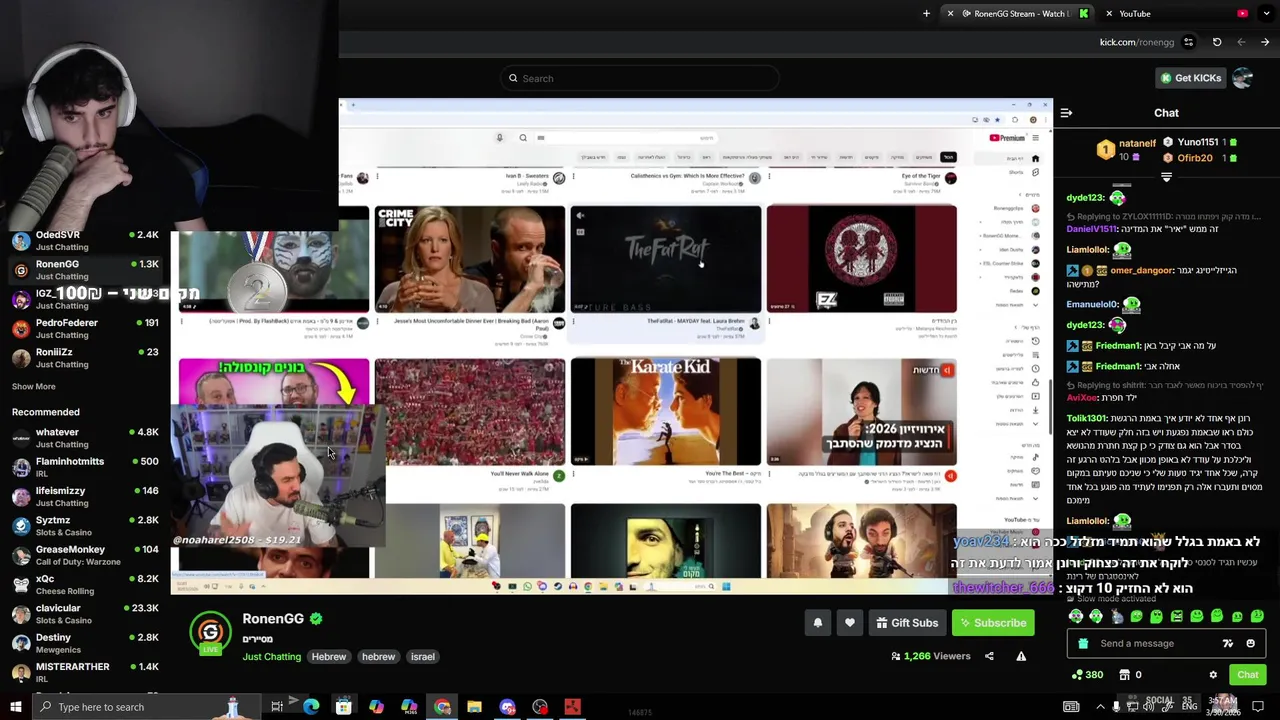Open the whatever recommended channel
Image resolution: width=1280 pixels, height=720 pixels.
(x=85, y=437)
